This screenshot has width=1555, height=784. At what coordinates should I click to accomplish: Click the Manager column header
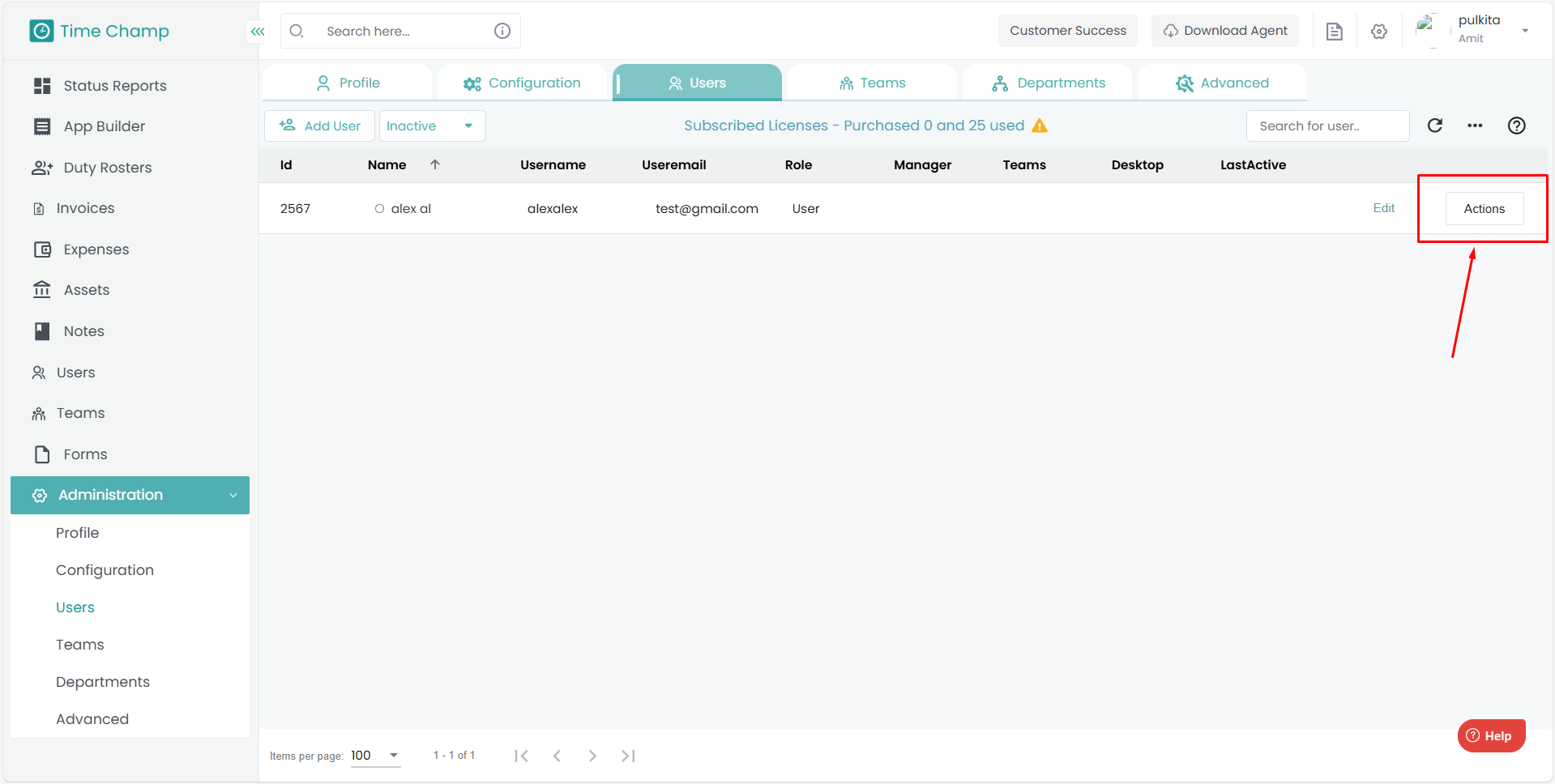(923, 164)
